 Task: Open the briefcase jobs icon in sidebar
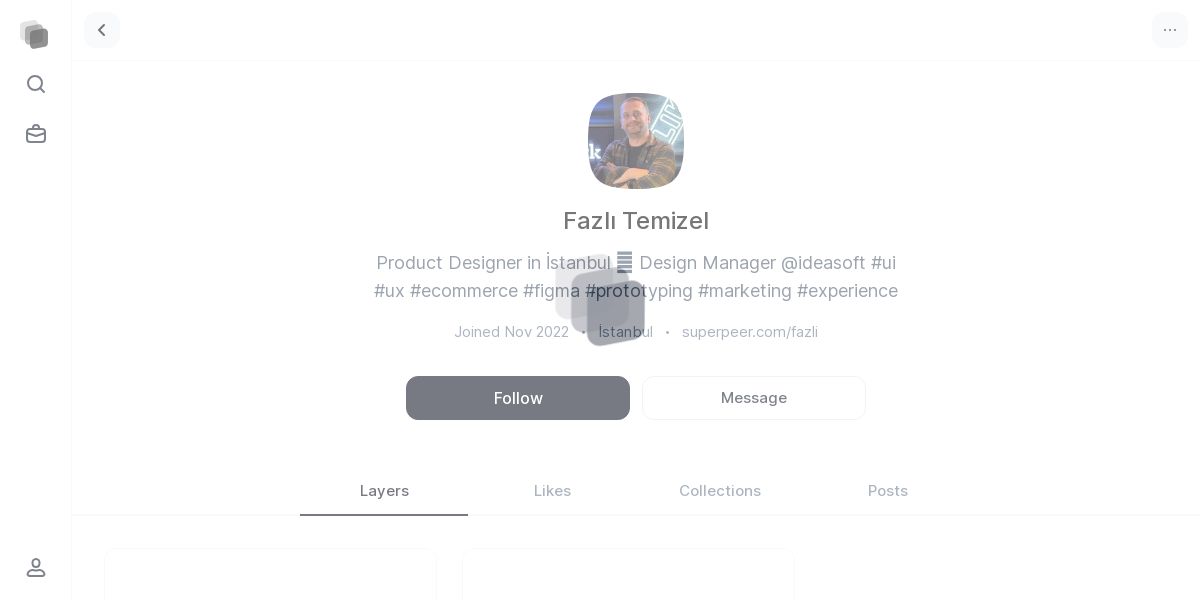(x=36, y=134)
